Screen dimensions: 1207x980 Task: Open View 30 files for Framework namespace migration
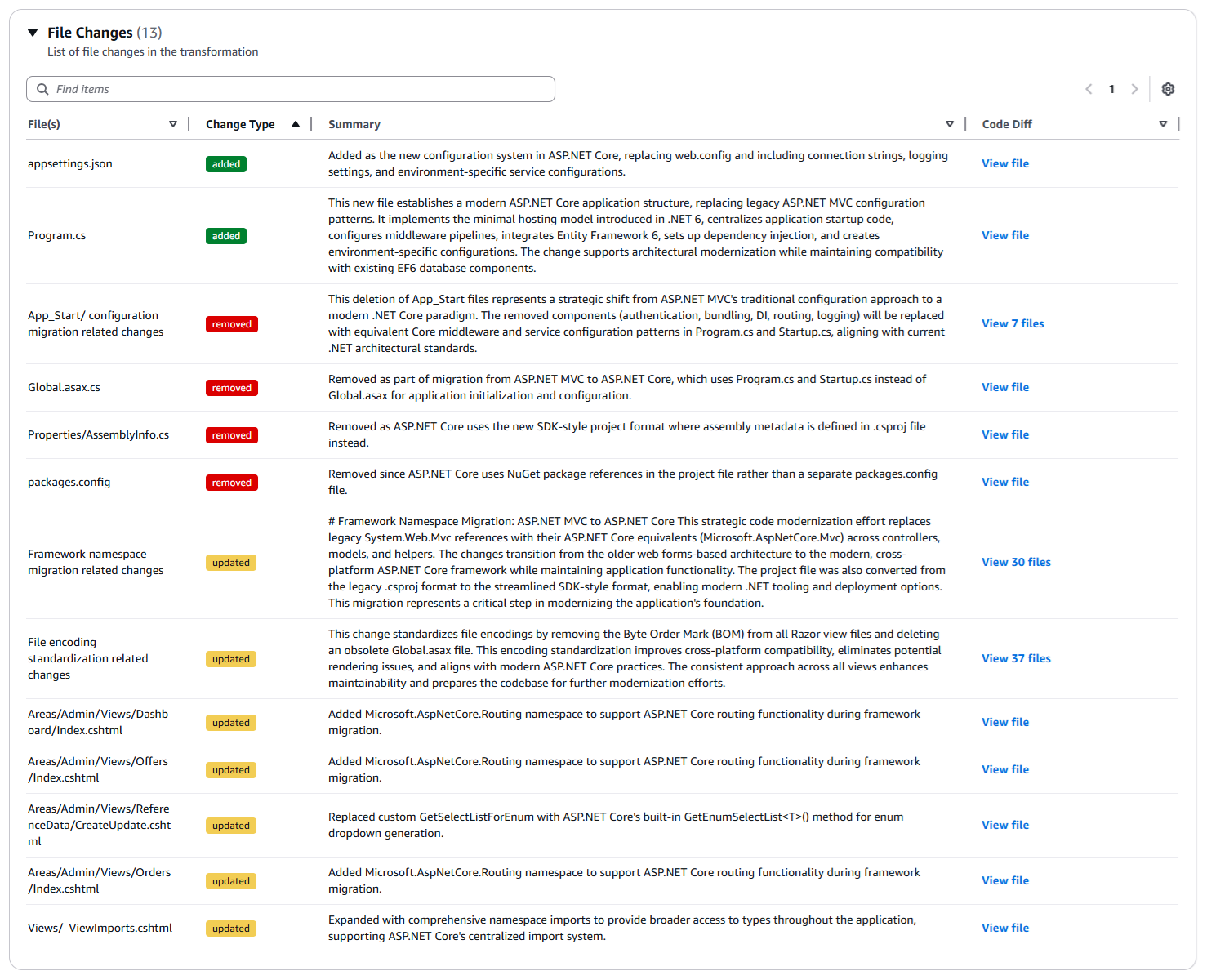[1016, 562]
